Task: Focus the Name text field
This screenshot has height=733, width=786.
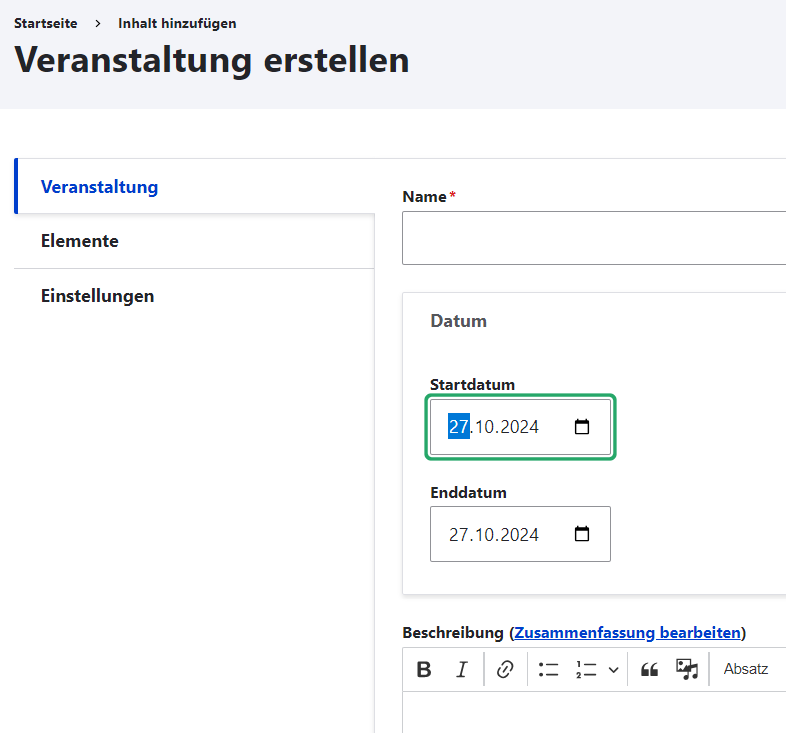Action: (594, 238)
